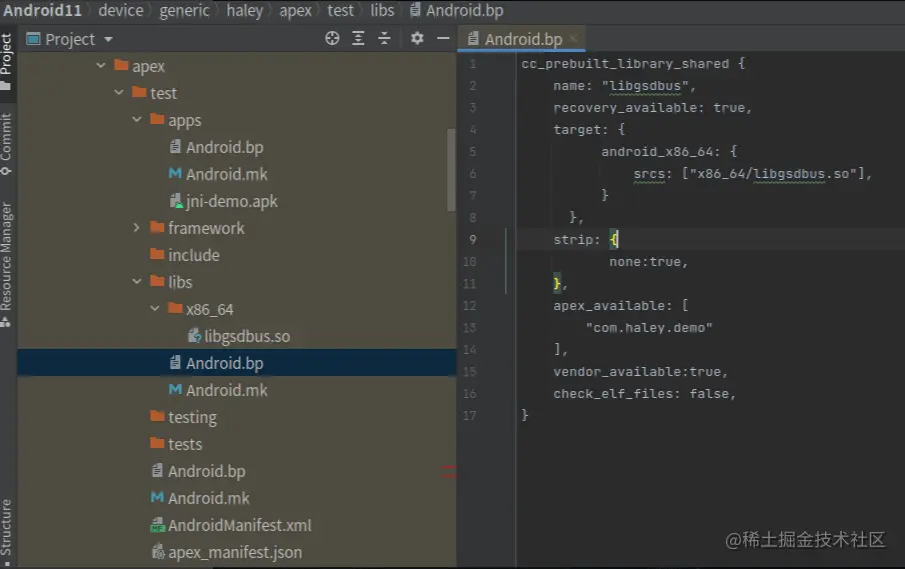Click on '"com.haley.demo"' string
This screenshot has height=569, width=905.
649,328
